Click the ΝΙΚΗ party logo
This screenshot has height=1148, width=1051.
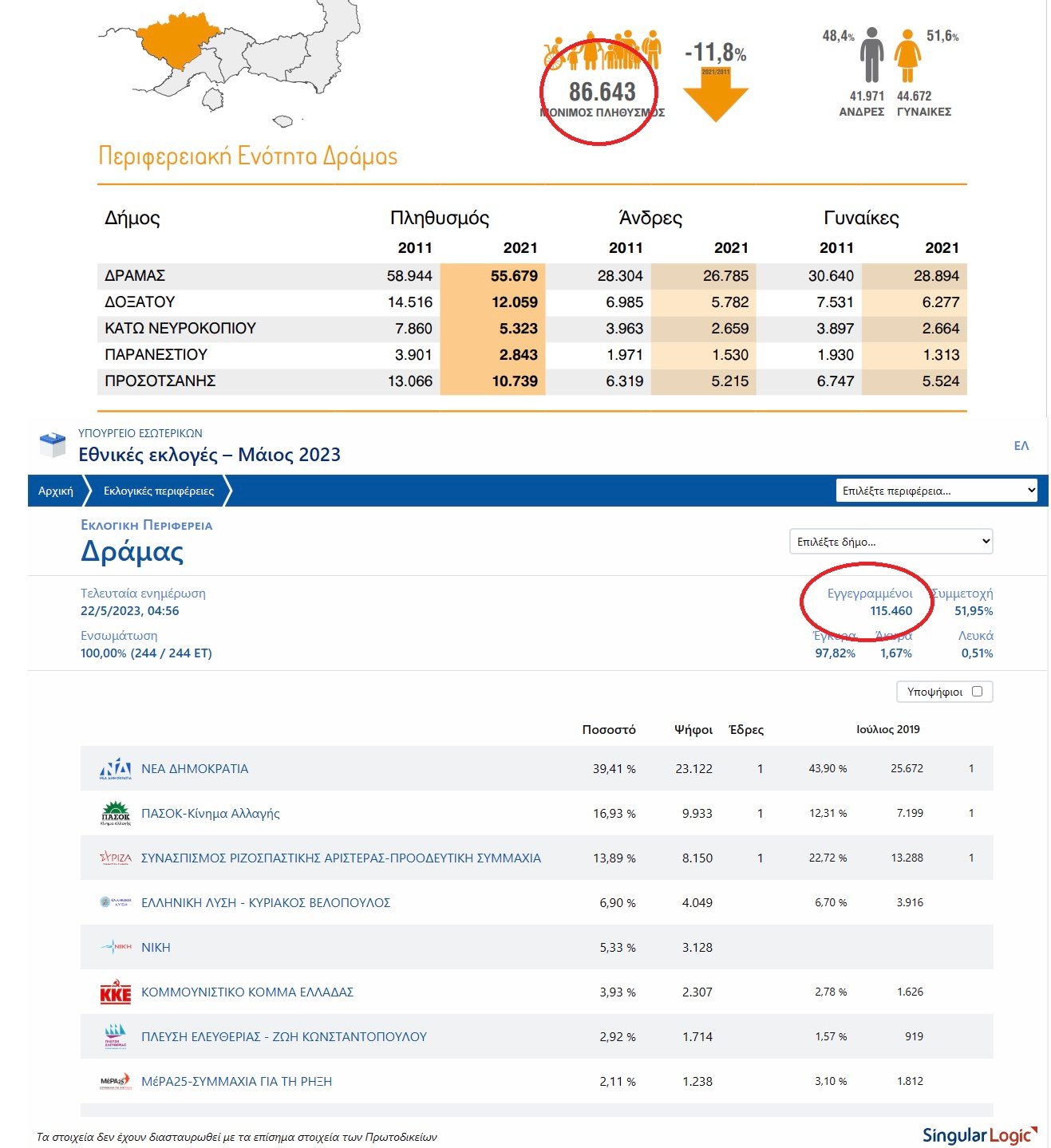point(116,947)
